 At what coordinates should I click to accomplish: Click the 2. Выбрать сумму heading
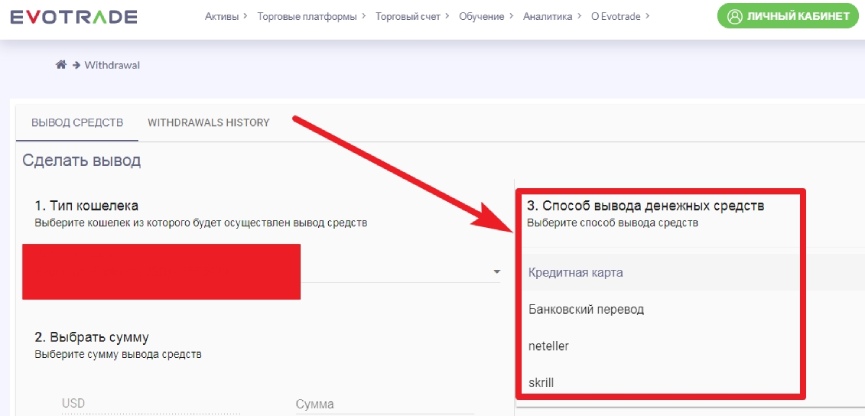coord(92,337)
